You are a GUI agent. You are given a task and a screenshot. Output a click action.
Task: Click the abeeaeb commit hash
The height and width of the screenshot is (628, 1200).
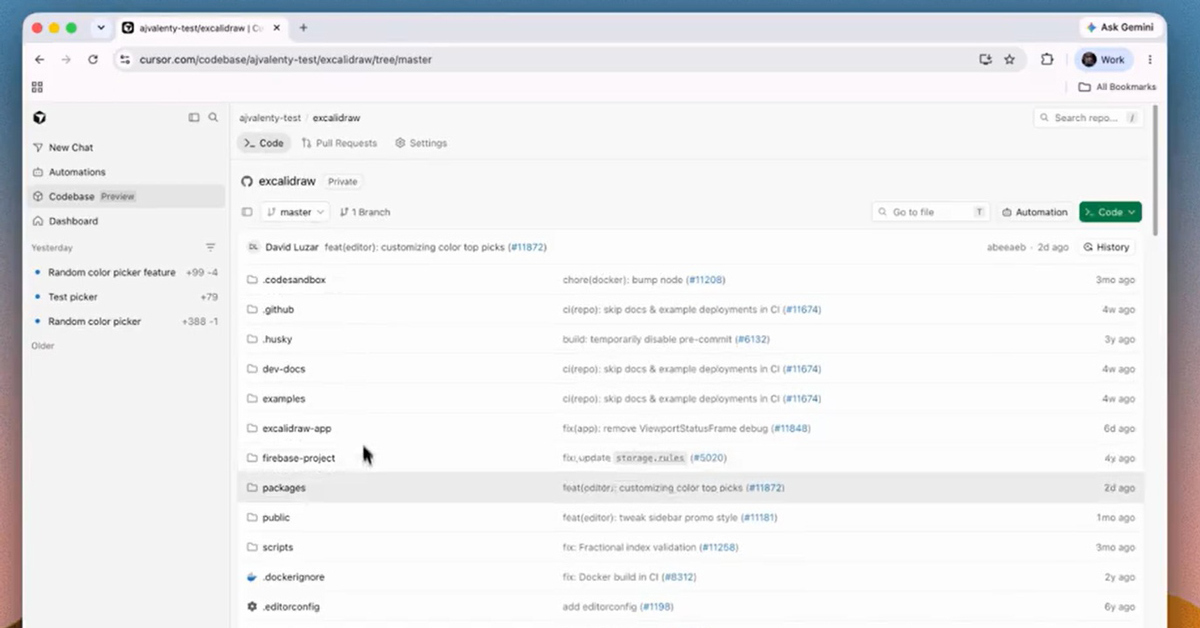(x=1009, y=247)
